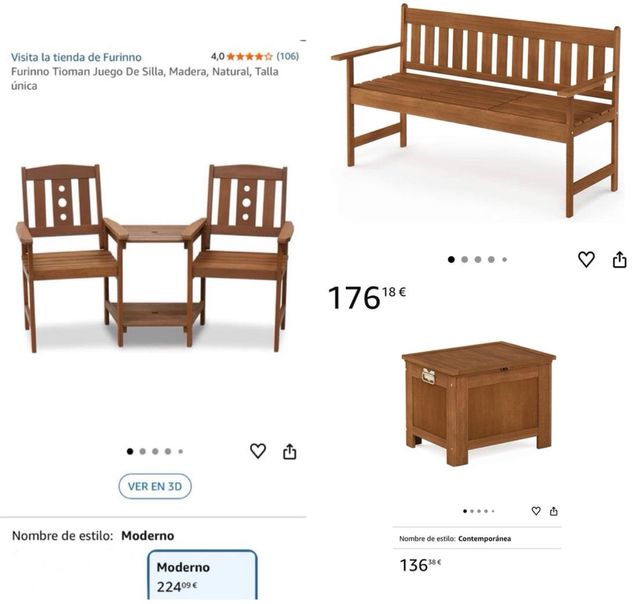The width and height of the screenshot is (640, 604).
Task: Click the VER EN 3D button
Action: pyautogui.click(x=155, y=486)
